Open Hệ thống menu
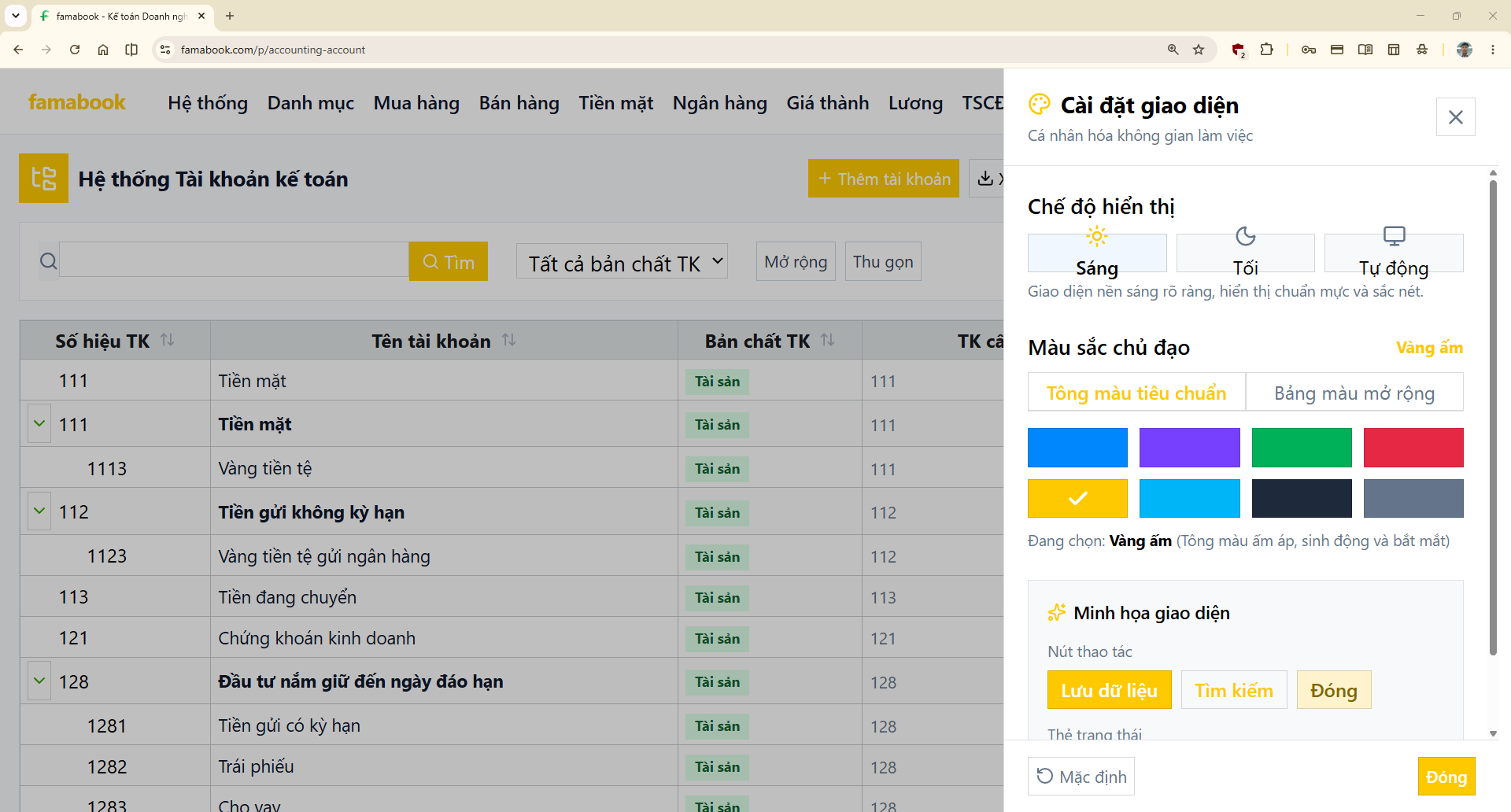The height and width of the screenshot is (812, 1511). tap(208, 103)
